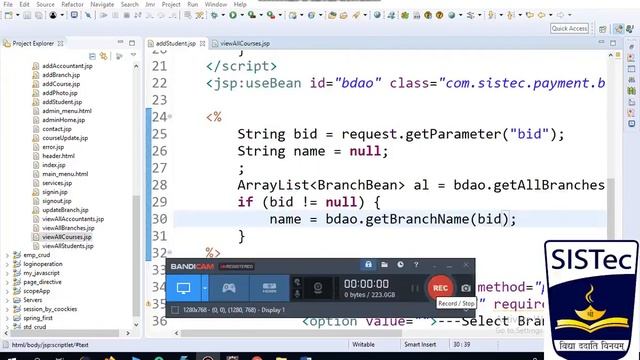Screen dimensions: 640x360
Task: Switch to Java EE perspective icon
Action: [x=619, y=29]
